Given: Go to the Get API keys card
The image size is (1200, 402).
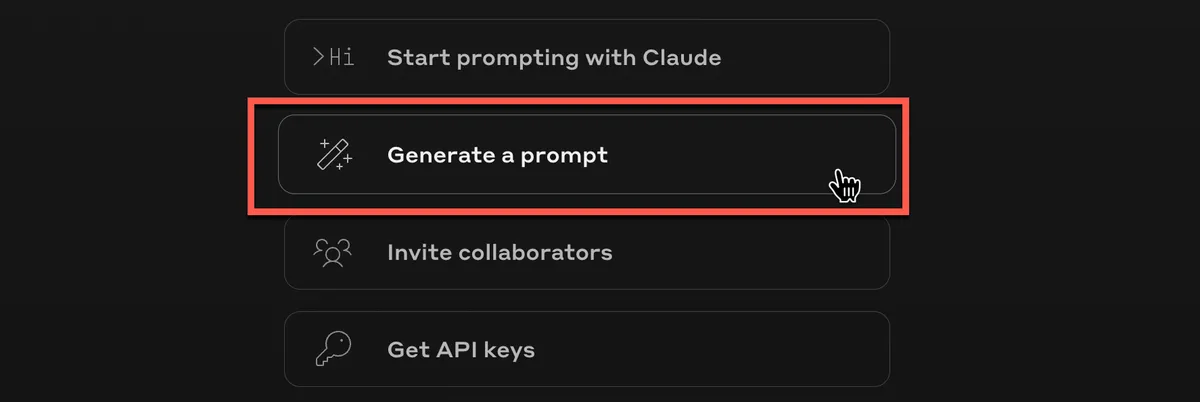Looking at the screenshot, I should tap(586, 350).
